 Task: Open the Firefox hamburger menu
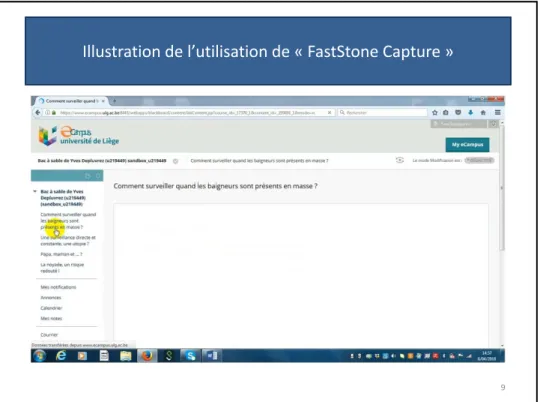click(x=498, y=113)
